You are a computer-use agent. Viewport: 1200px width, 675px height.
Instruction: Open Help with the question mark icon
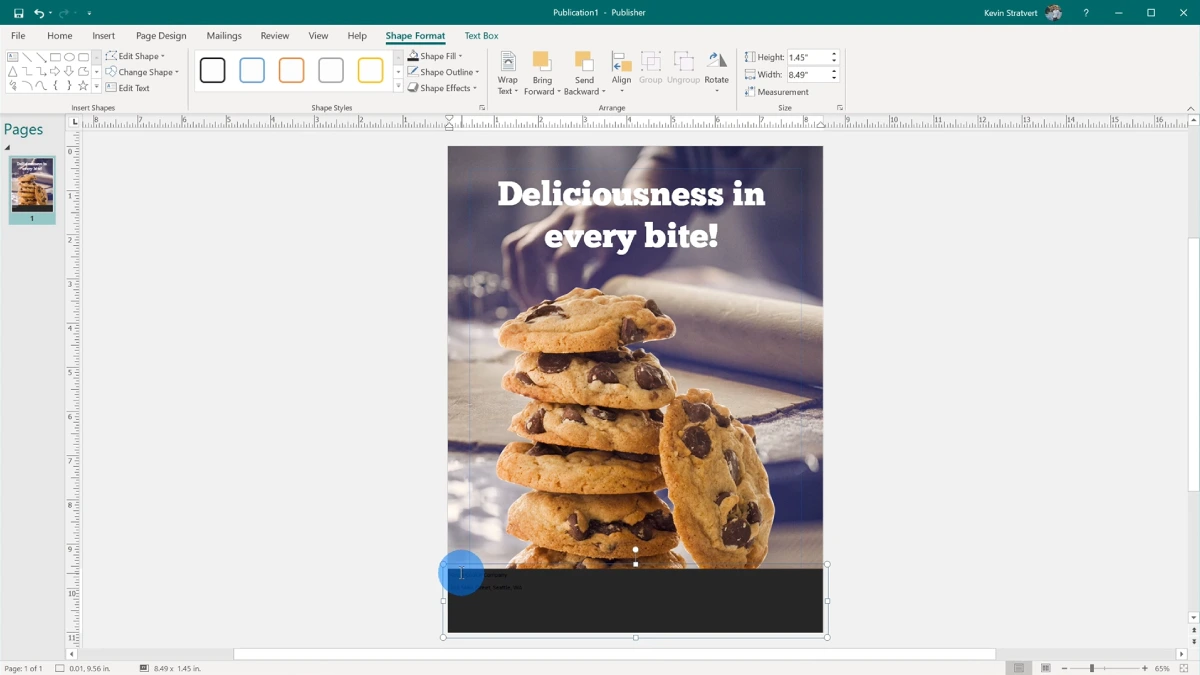tap(1086, 13)
